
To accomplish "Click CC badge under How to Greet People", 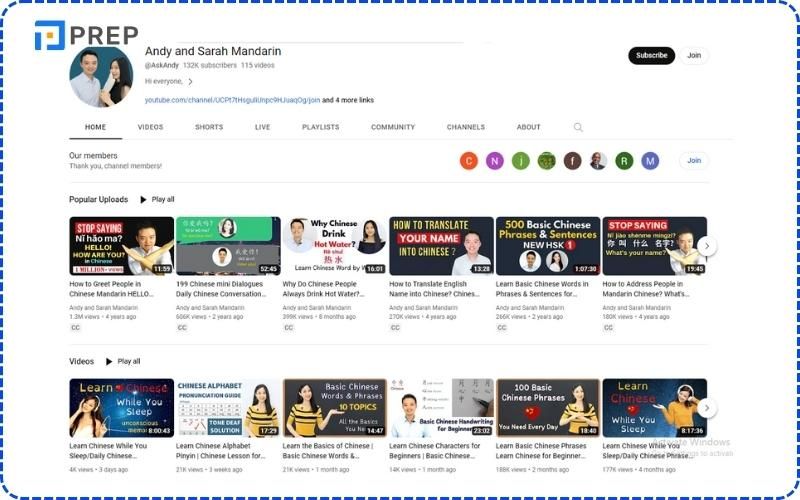I will 76,328.
